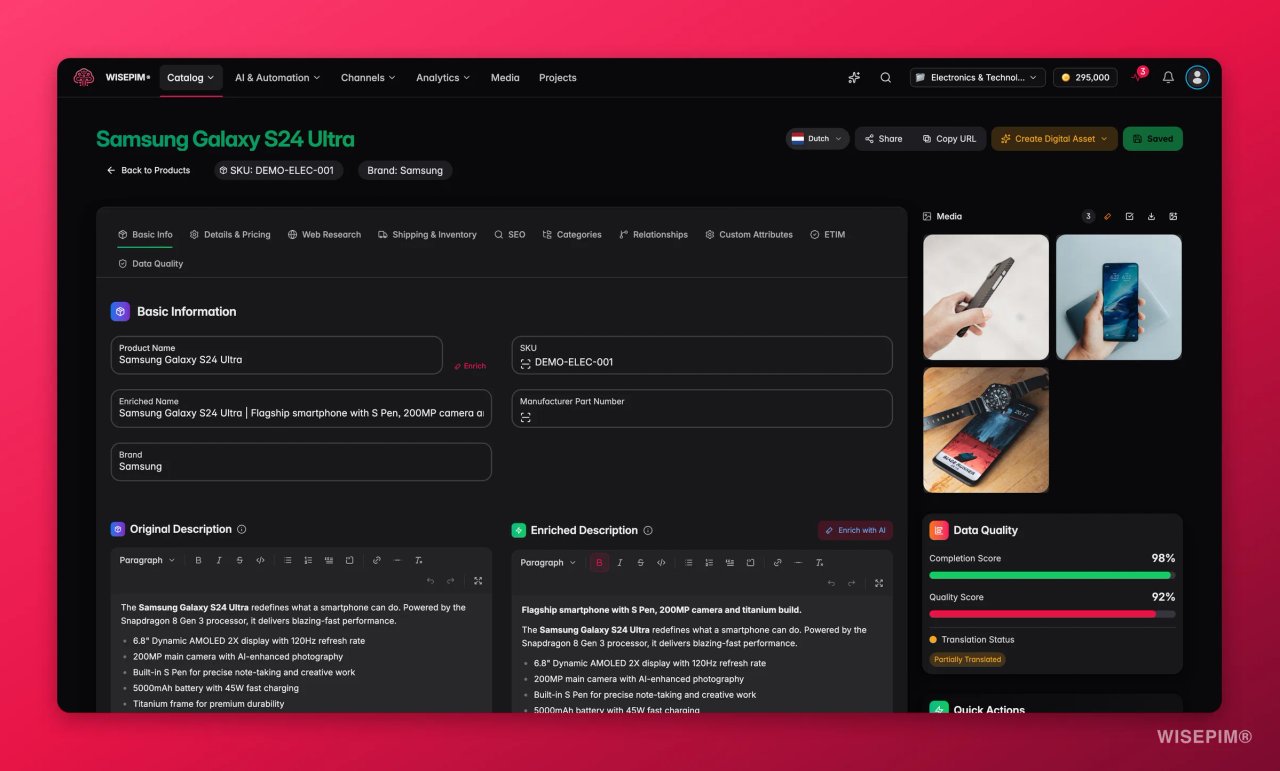Toggle italic in Enriched Description toolbar
This screenshot has width=1280, height=771.
point(620,562)
